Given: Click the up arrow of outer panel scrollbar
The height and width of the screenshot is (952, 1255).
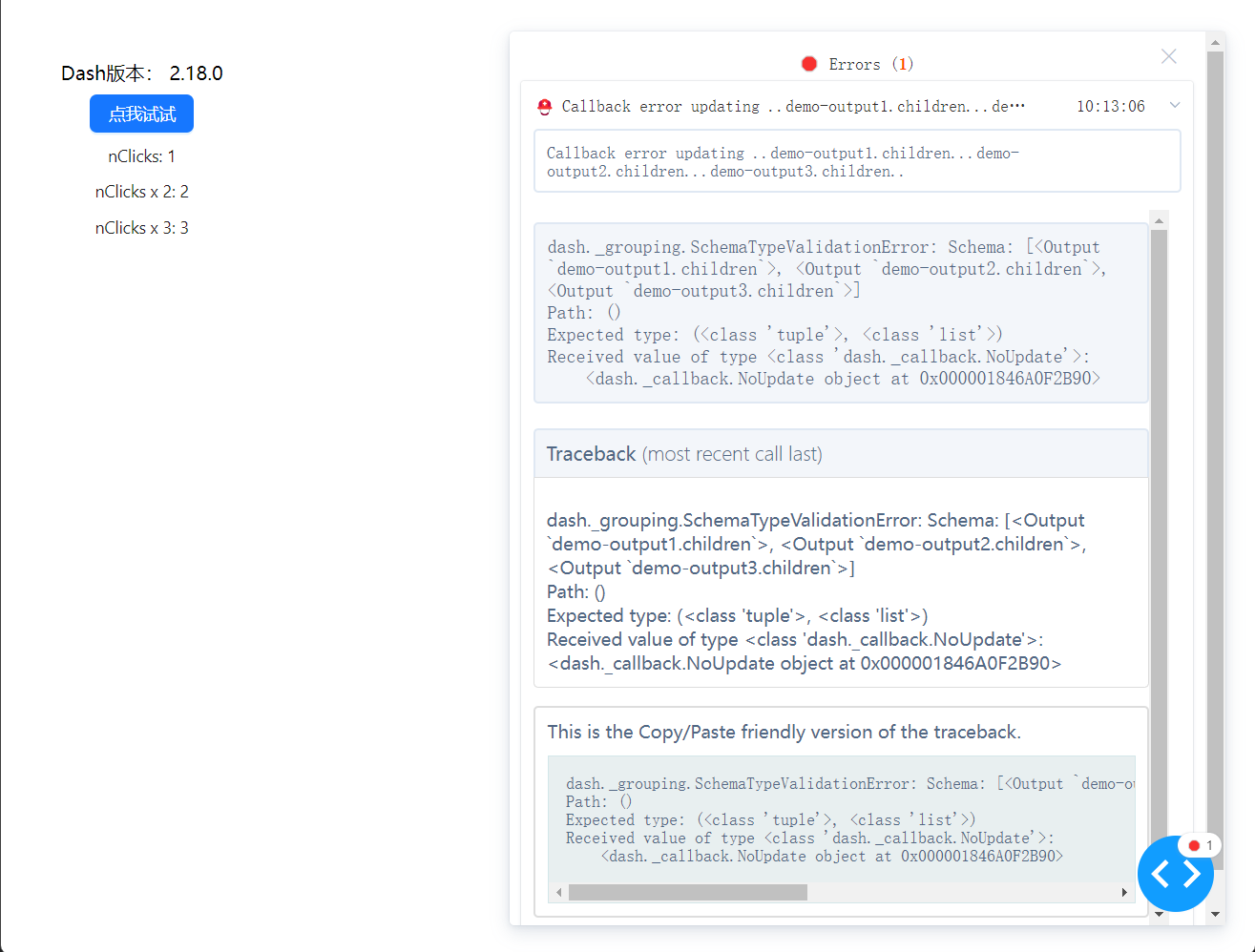Looking at the screenshot, I should [x=1215, y=42].
